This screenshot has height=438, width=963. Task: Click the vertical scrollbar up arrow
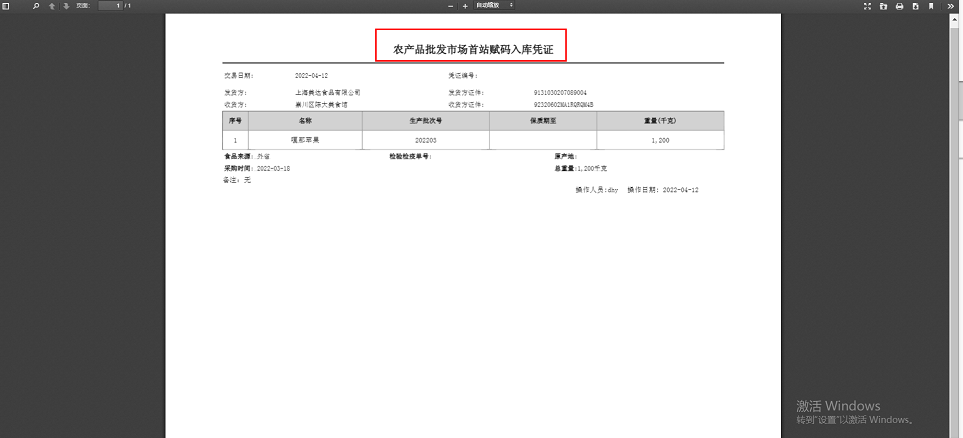(957, 17)
